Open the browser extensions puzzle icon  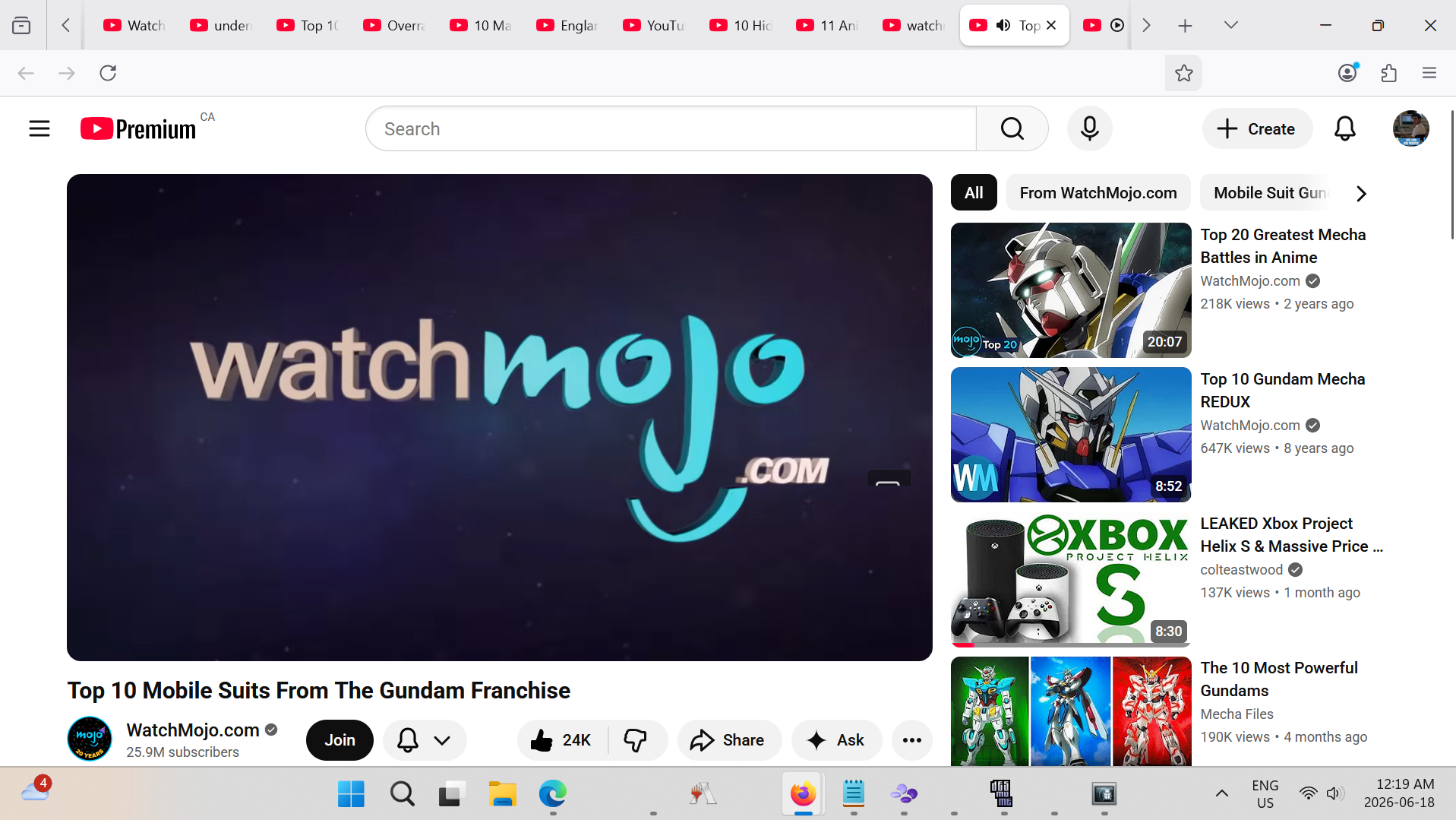pyautogui.click(x=1388, y=73)
